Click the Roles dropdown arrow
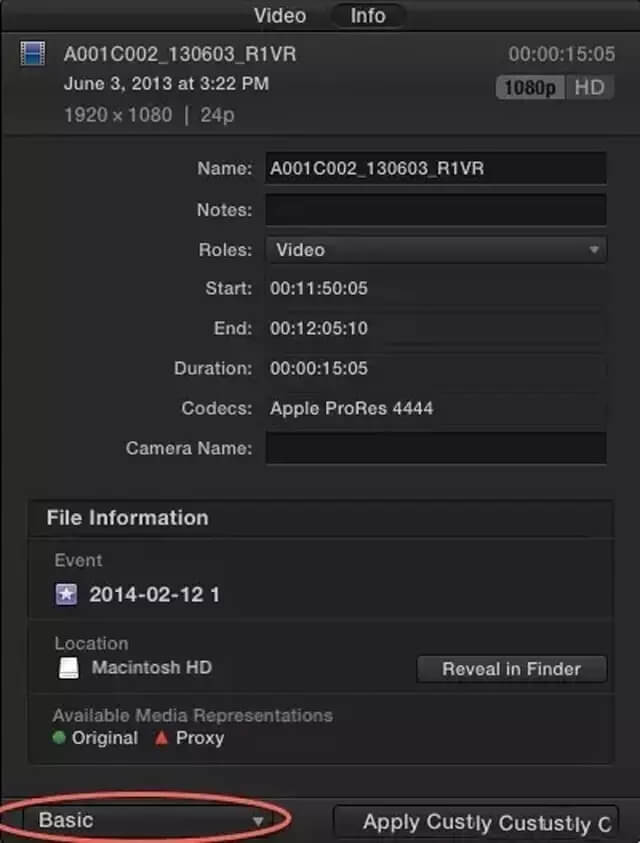The width and height of the screenshot is (640, 843). [x=593, y=250]
